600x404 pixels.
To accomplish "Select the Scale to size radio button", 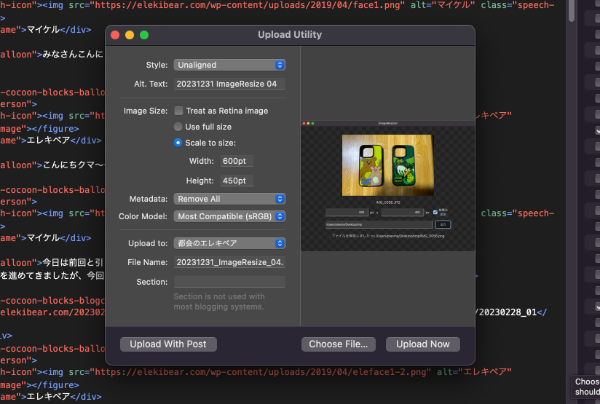I will (x=179, y=143).
